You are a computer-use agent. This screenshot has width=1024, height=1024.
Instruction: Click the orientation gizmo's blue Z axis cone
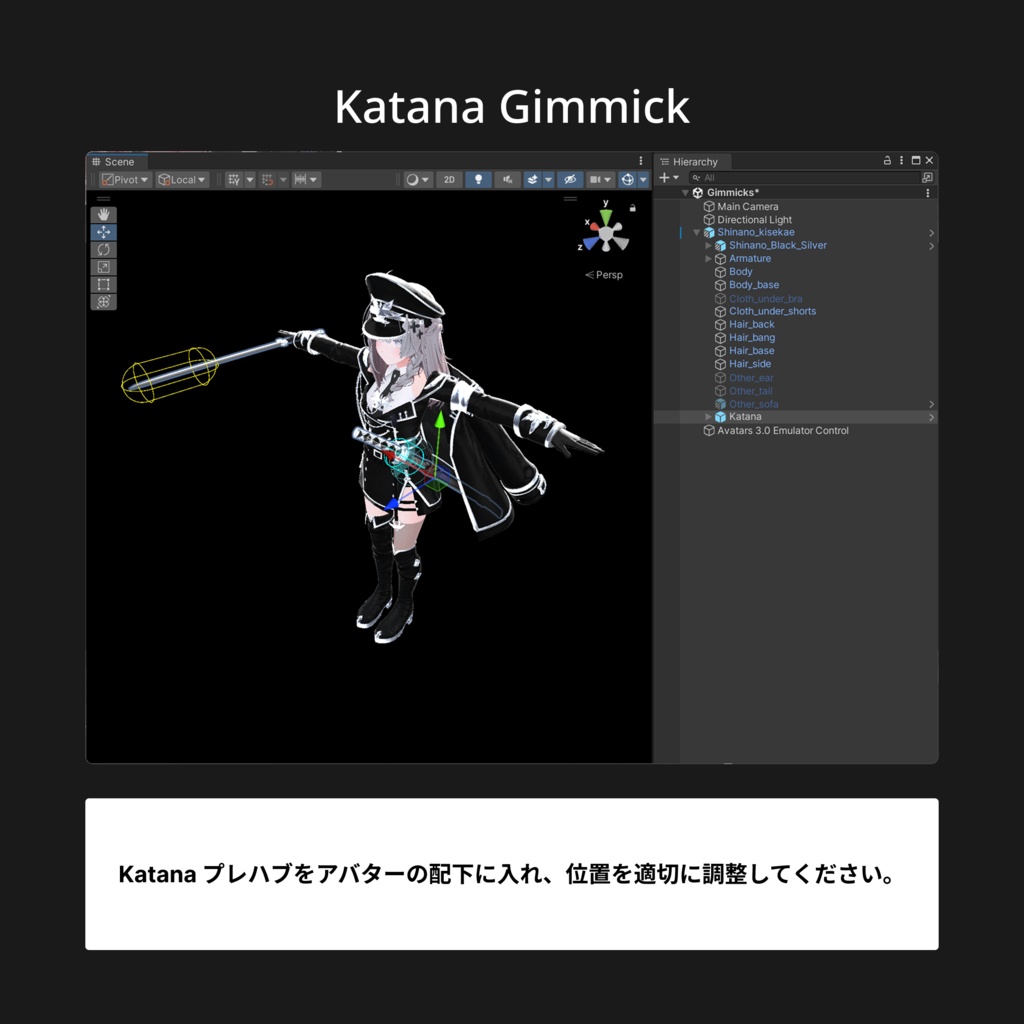591,243
